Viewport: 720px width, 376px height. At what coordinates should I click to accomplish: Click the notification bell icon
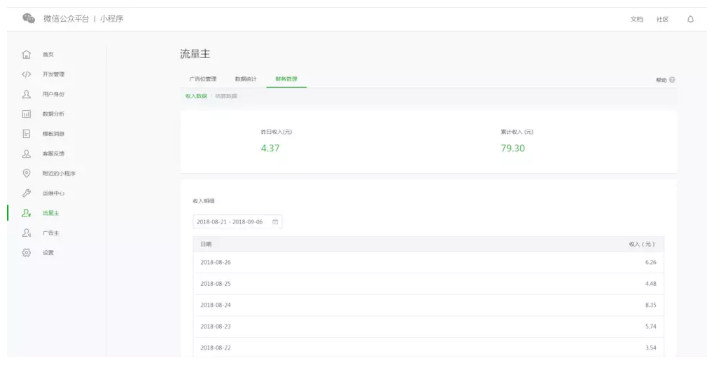[x=690, y=19]
